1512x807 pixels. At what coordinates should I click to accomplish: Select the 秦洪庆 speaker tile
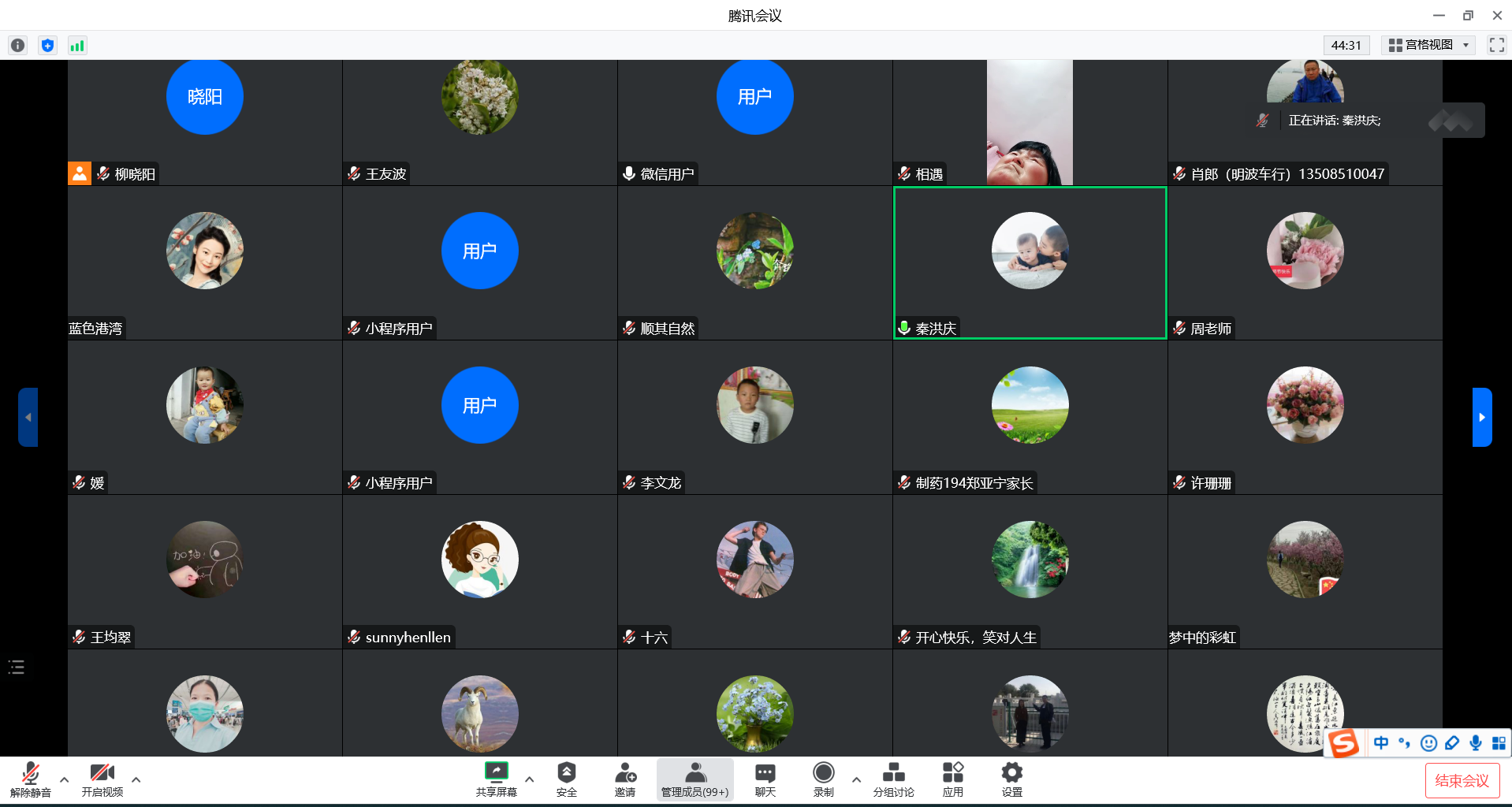(1030, 262)
